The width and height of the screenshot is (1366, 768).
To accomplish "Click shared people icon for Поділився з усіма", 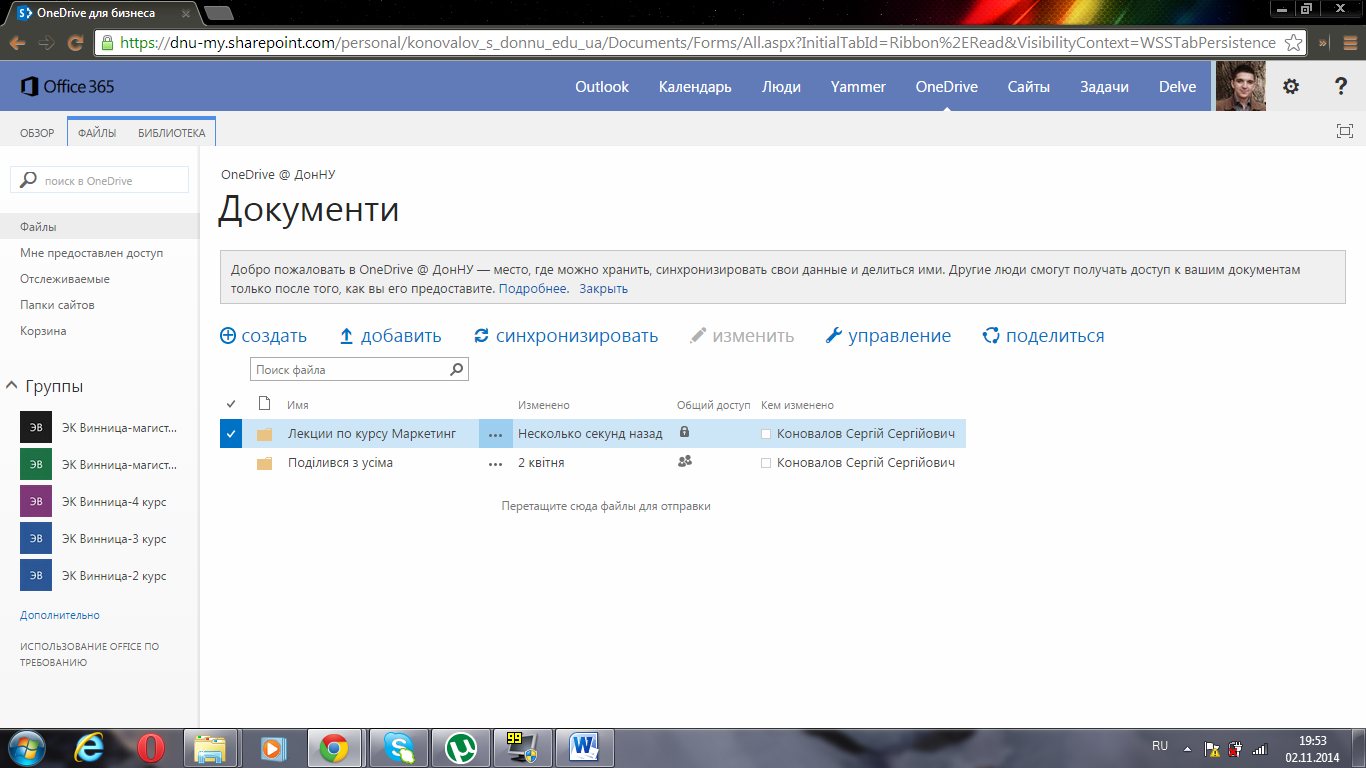I will click(x=685, y=461).
